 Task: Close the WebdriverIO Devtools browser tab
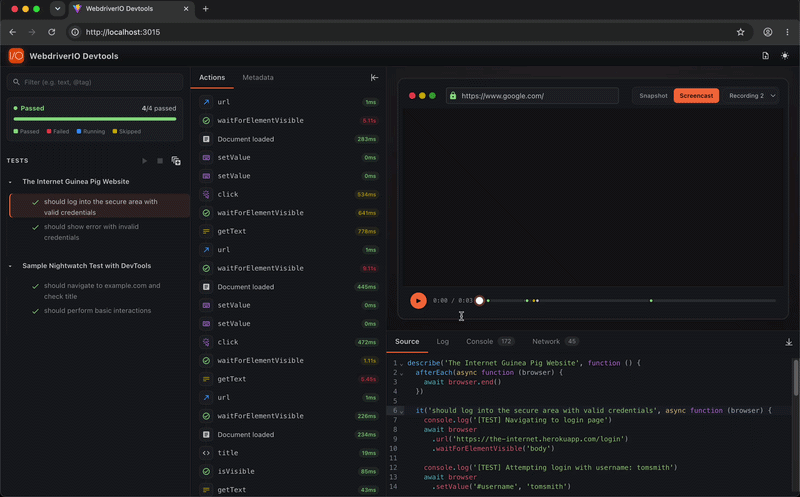(x=186, y=9)
